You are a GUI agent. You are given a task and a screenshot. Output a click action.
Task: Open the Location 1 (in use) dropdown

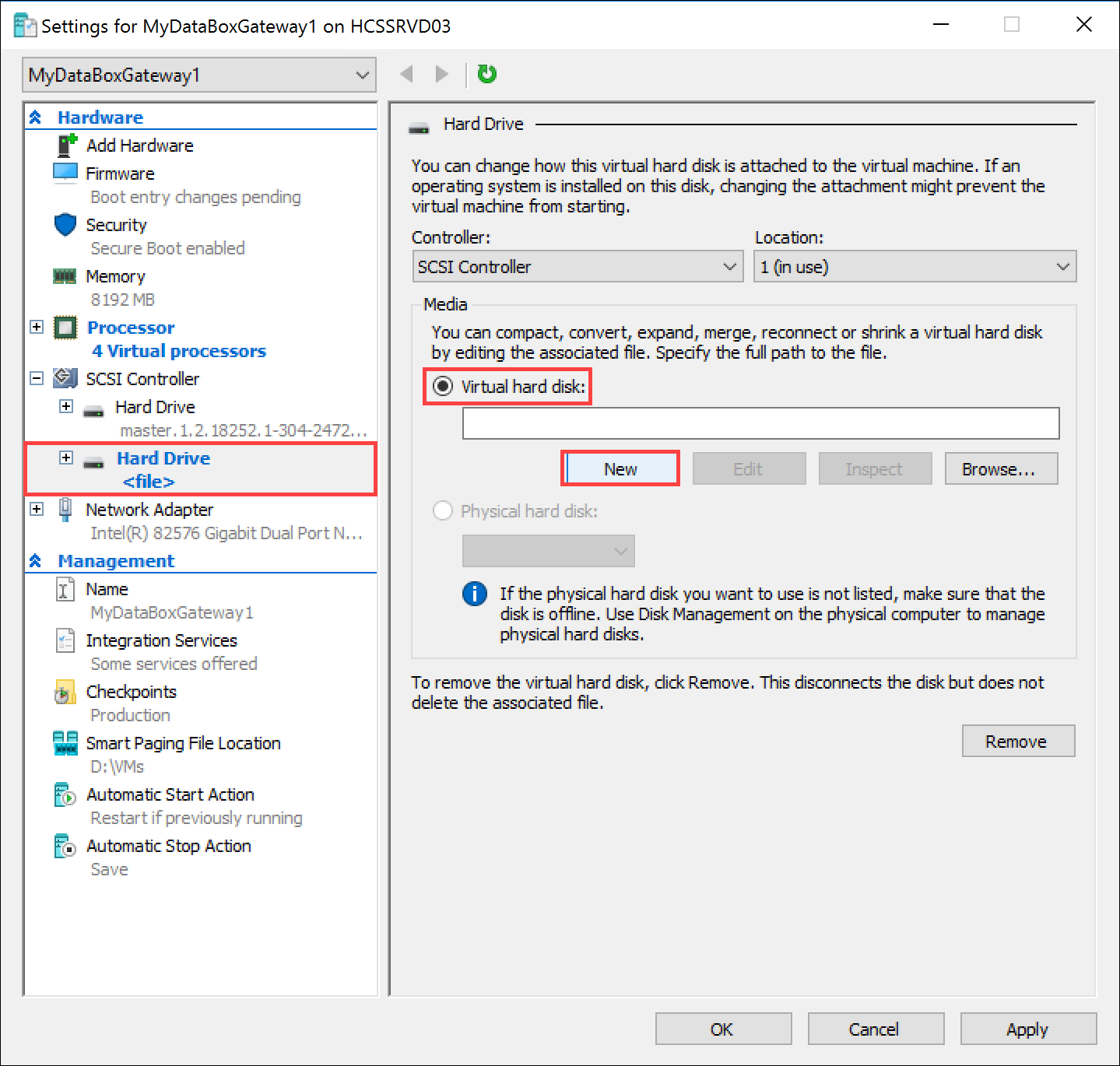pos(915,266)
